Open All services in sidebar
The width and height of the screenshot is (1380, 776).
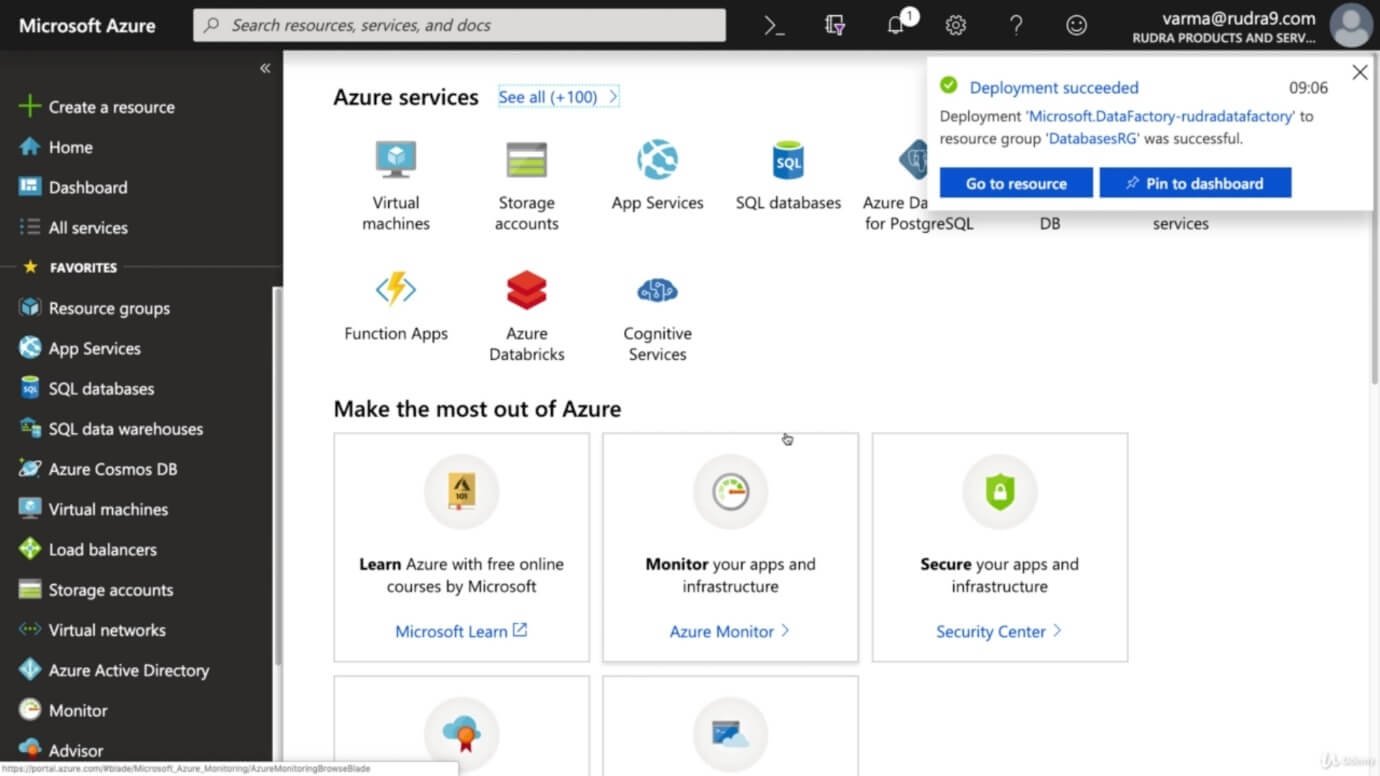[x=74, y=228]
